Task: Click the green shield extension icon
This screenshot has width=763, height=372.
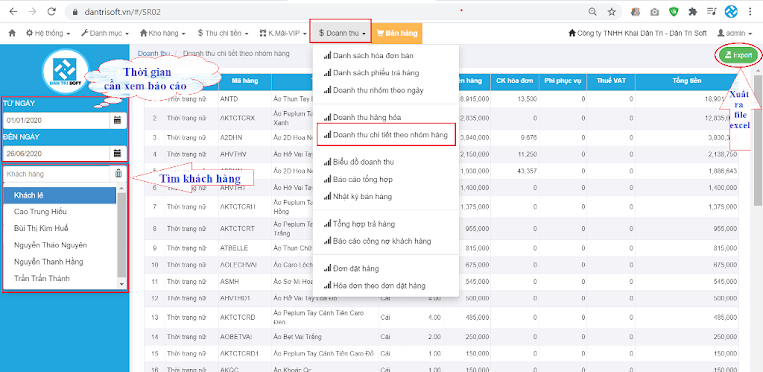Action: coord(673,12)
